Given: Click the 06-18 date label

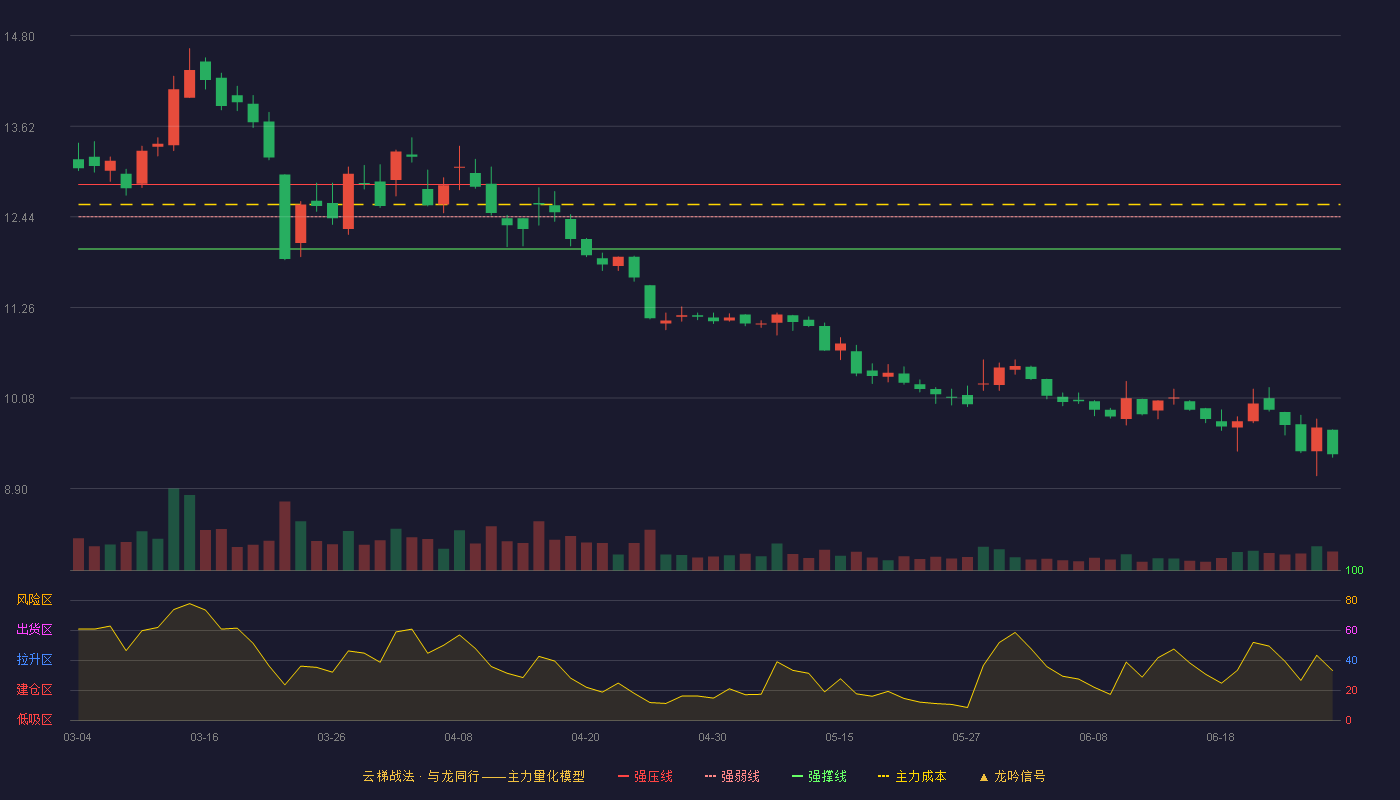Looking at the screenshot, I should [x=1220, y=737].
